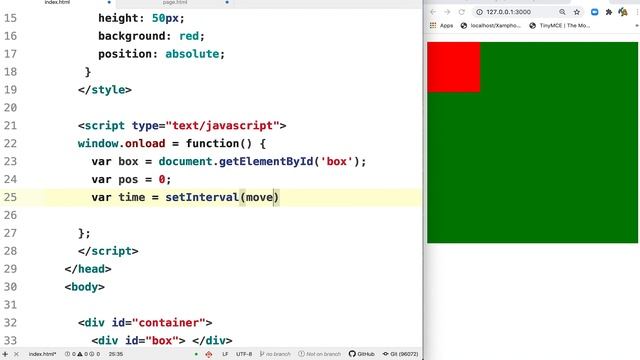Open the Apps grid shortcut in the bookmarks bar

click(441, 25)
